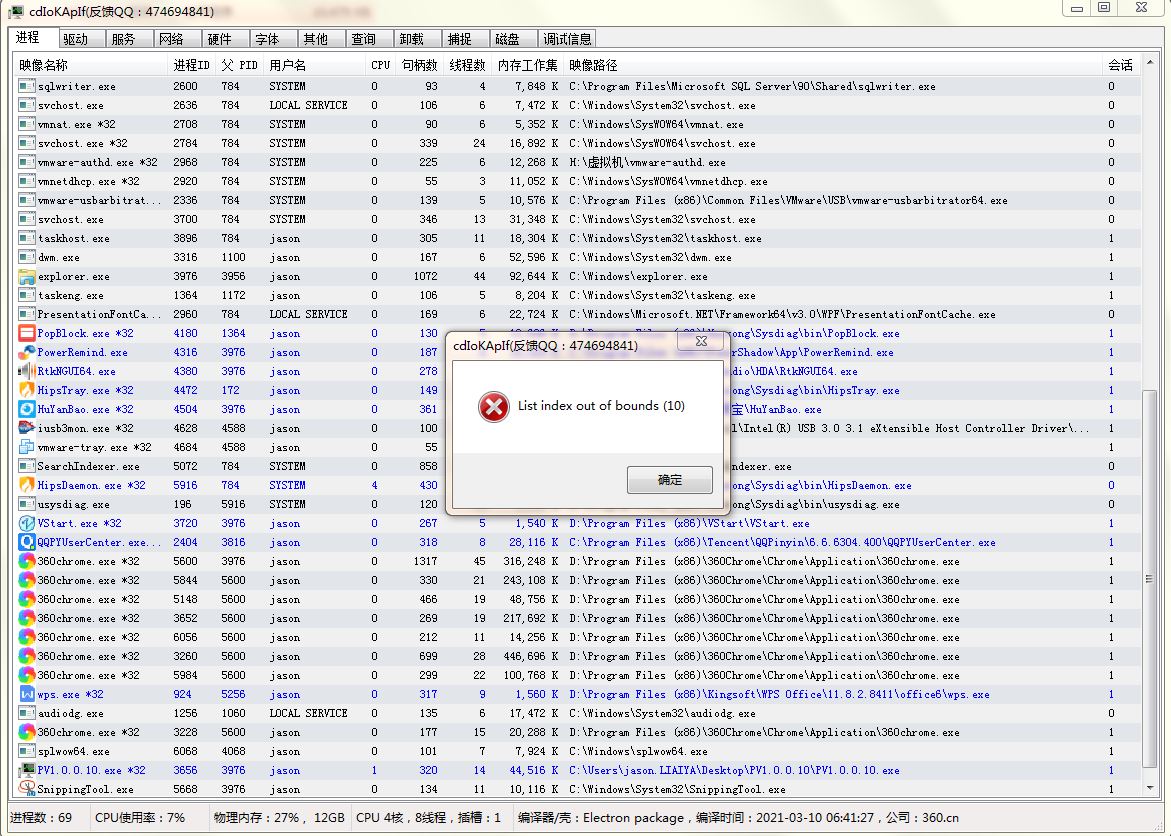Select the taskeng.exe process name
1171x836 pixels.
(70, 295)
